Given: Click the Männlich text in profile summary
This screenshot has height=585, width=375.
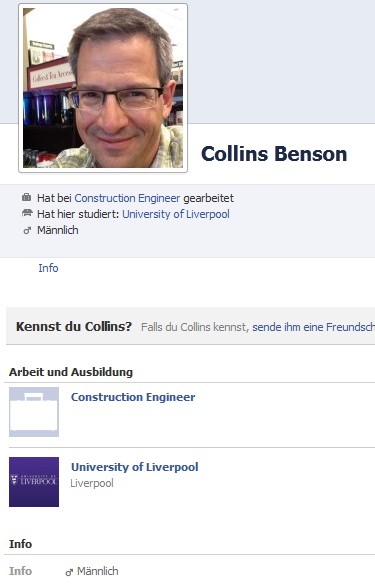Looking at the screenshot, I should click(58, 230).
